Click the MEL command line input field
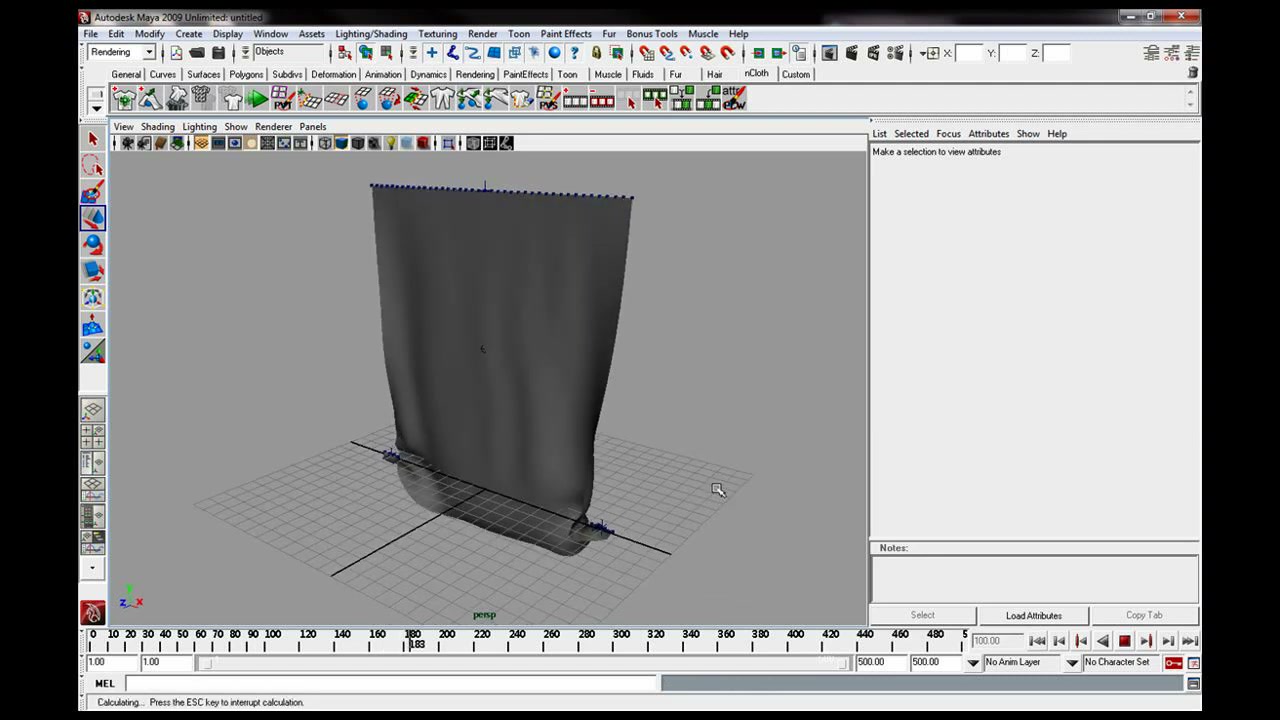This screenshot has width=1280, height=720. pyautogui.click(x=392, y=684)
